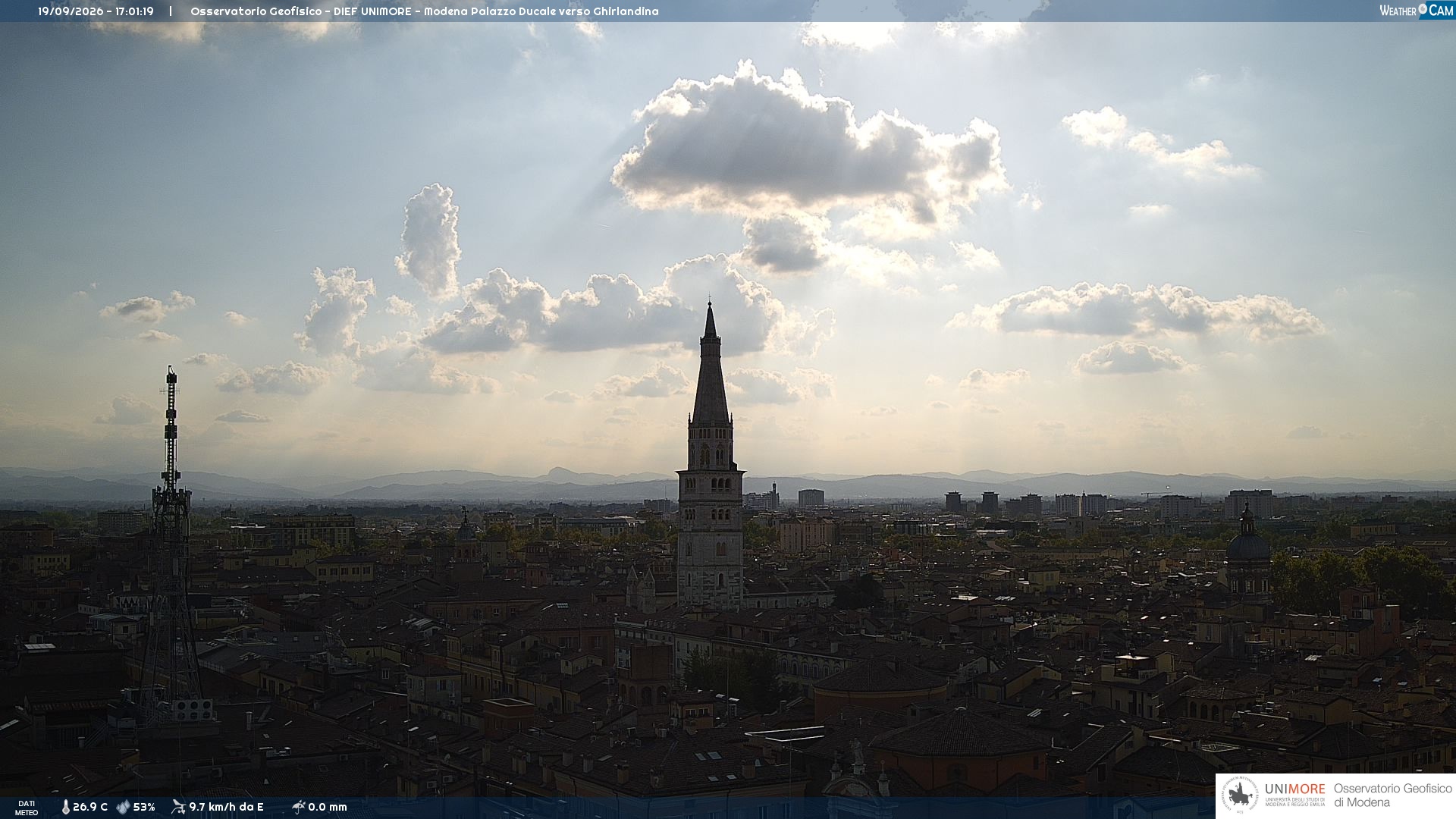1456x819 pixels.
Task: Click the UNIMORE university seal emblem
Action: click(x=1240, y=795)
